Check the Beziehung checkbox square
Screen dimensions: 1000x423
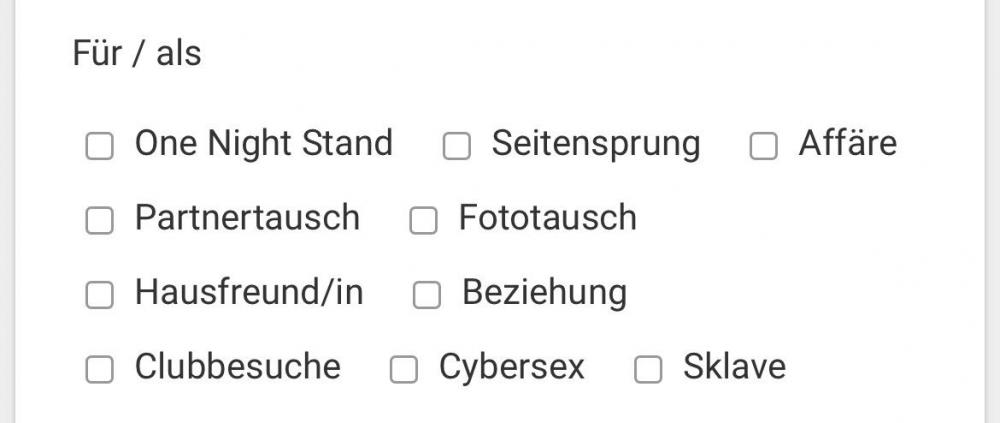pos(427,295)
